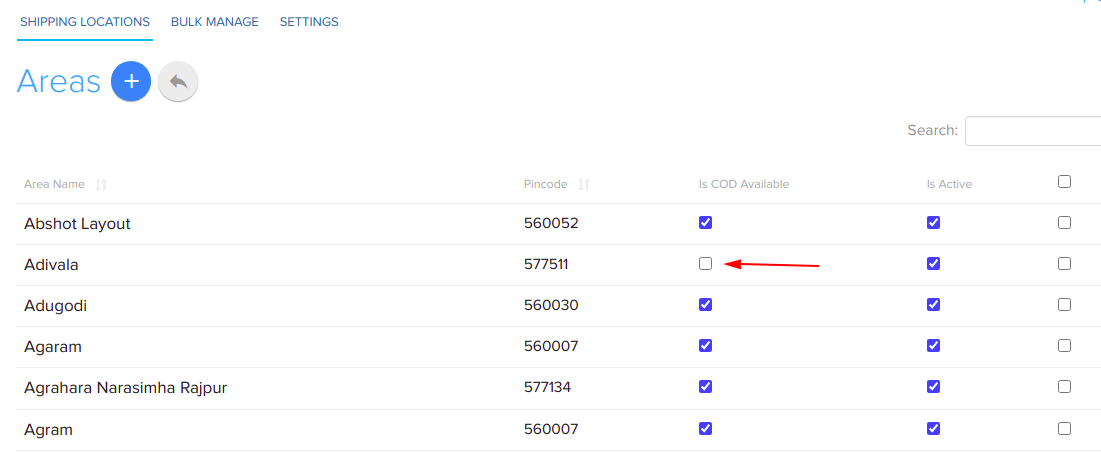Image resolution: width=1101 pixels, height=453 pixels.
Task: Uncheck Is Active for Agram
Action: [933, 428]
